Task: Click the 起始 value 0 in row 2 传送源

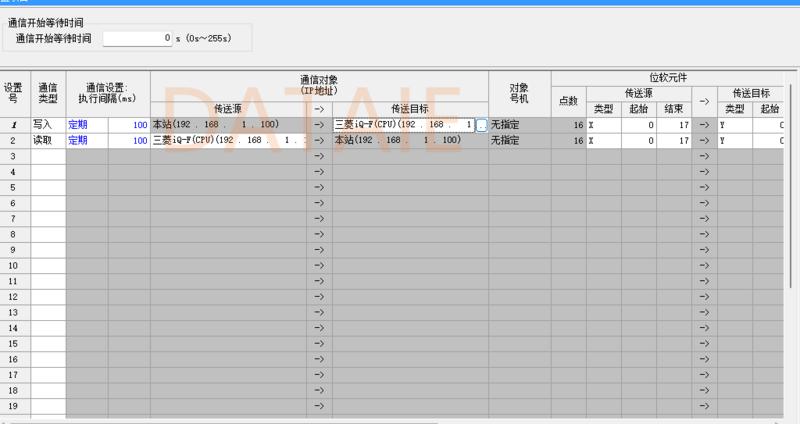Action: tap(639, 140)
